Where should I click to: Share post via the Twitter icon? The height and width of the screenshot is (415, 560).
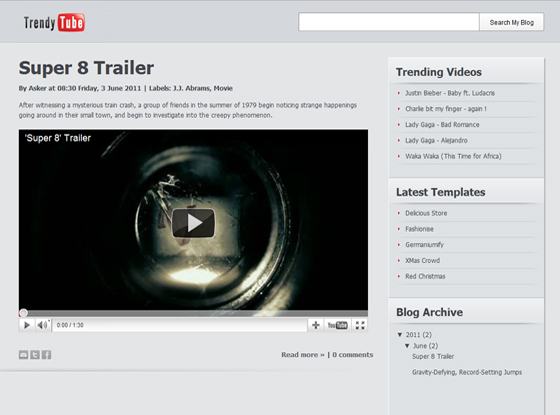[x=35, y=355]
